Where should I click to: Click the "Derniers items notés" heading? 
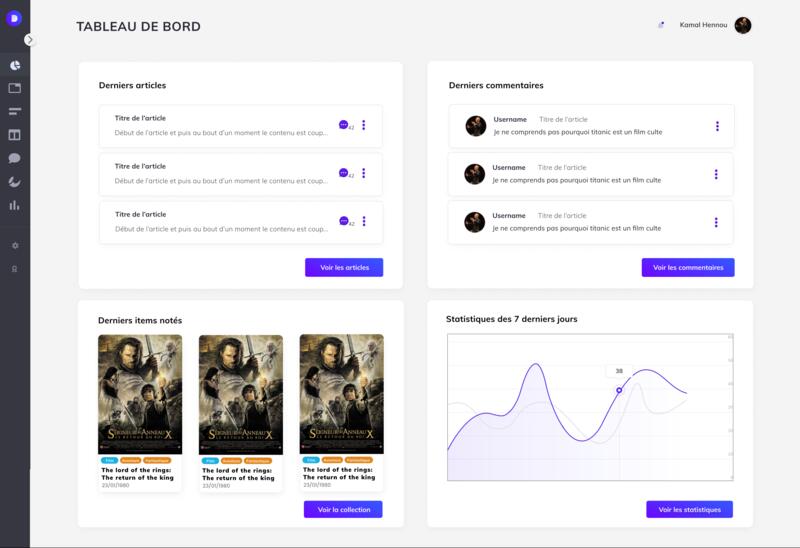coord(140,320)
